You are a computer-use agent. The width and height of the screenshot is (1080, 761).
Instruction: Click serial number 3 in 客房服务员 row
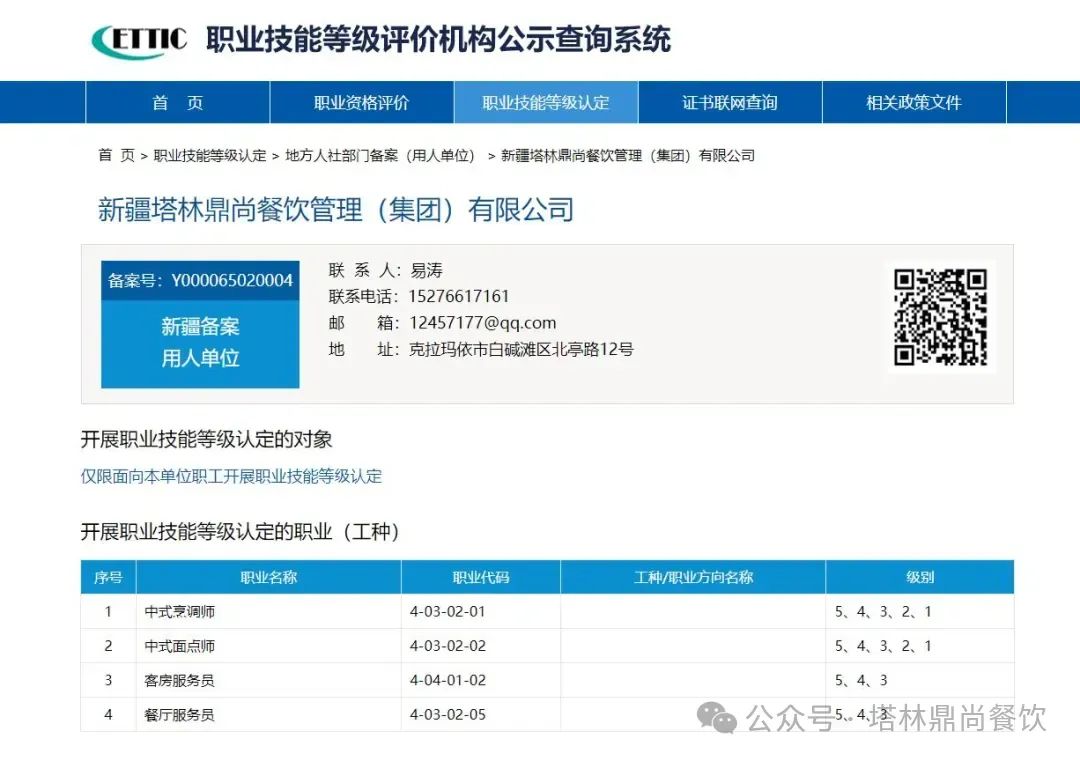108,680
